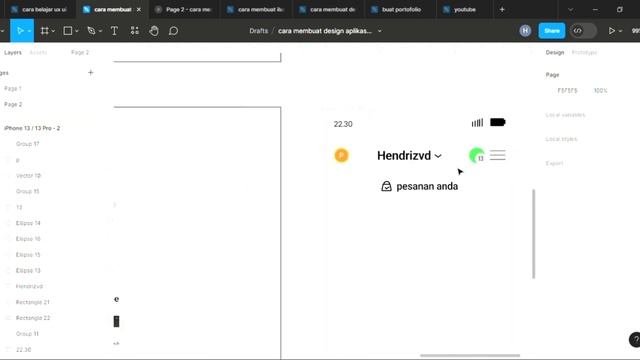Switch to the Prototype tab

click(584, 53)
